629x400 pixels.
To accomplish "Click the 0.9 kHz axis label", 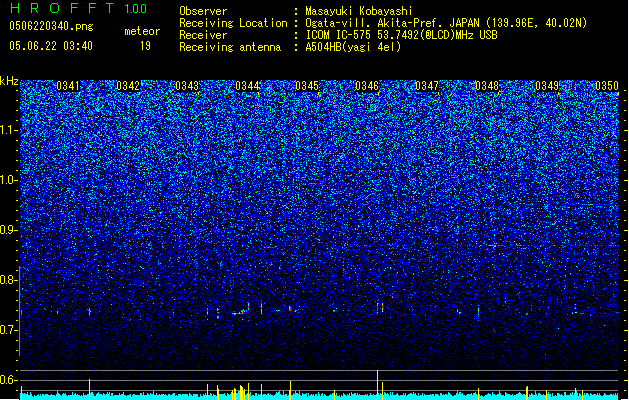I will click(x=9, y=230).
